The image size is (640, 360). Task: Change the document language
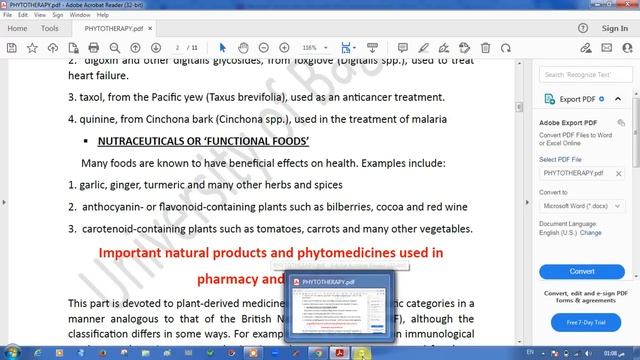pyautogui.click(x=591, y=233)
